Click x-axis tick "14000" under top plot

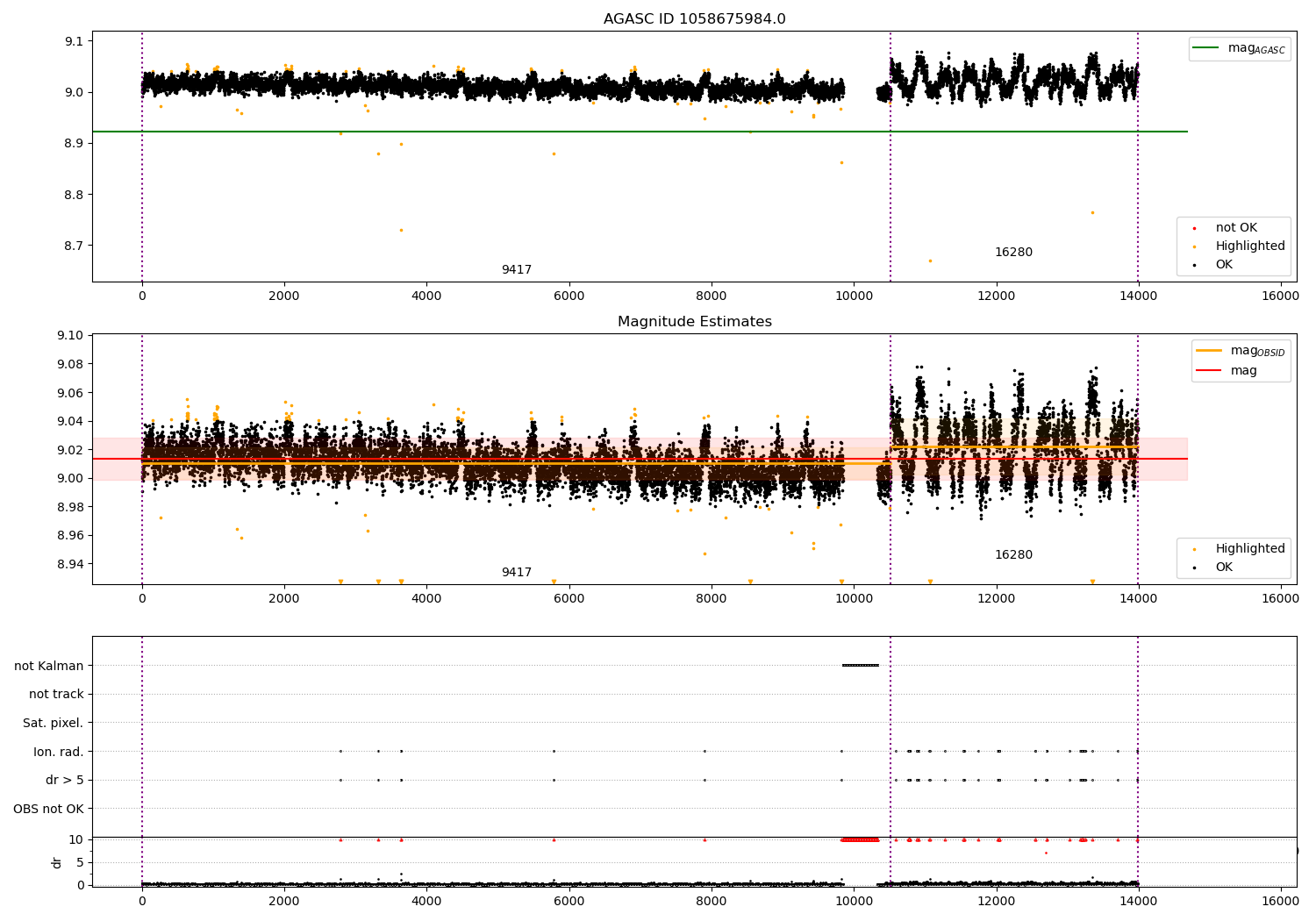click(1138, 296)
